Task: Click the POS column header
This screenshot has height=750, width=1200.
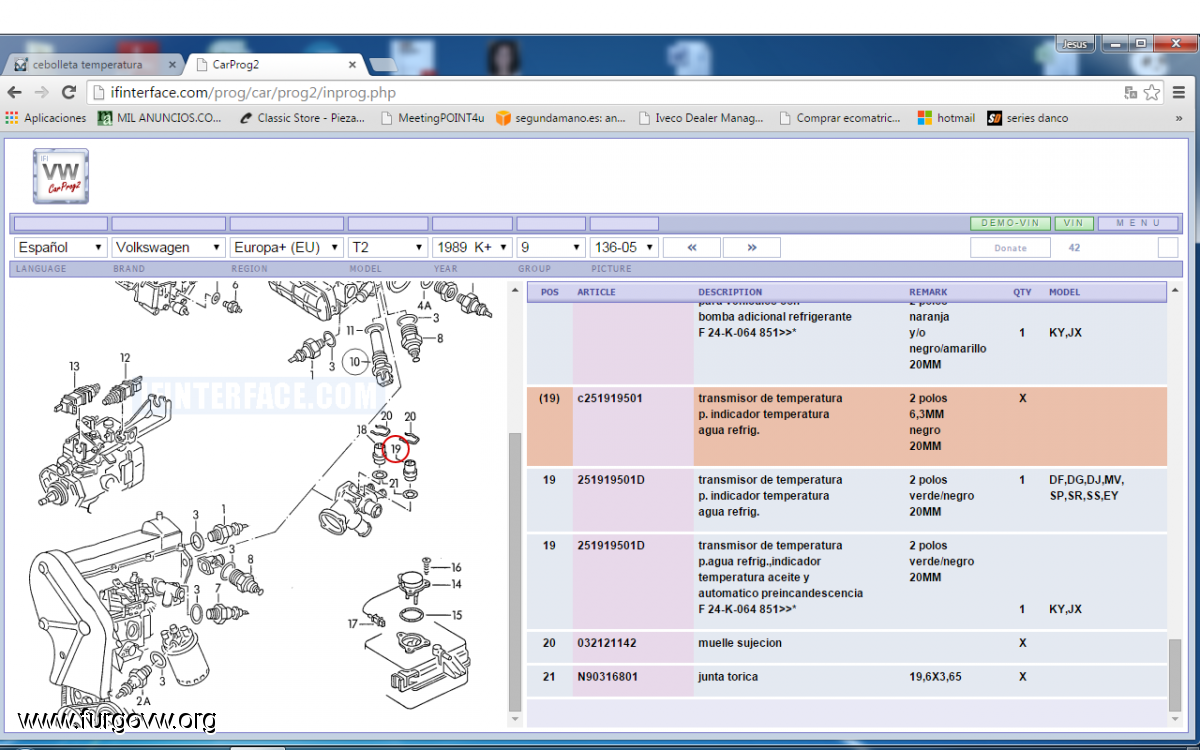Action: (x=550, y=292)
